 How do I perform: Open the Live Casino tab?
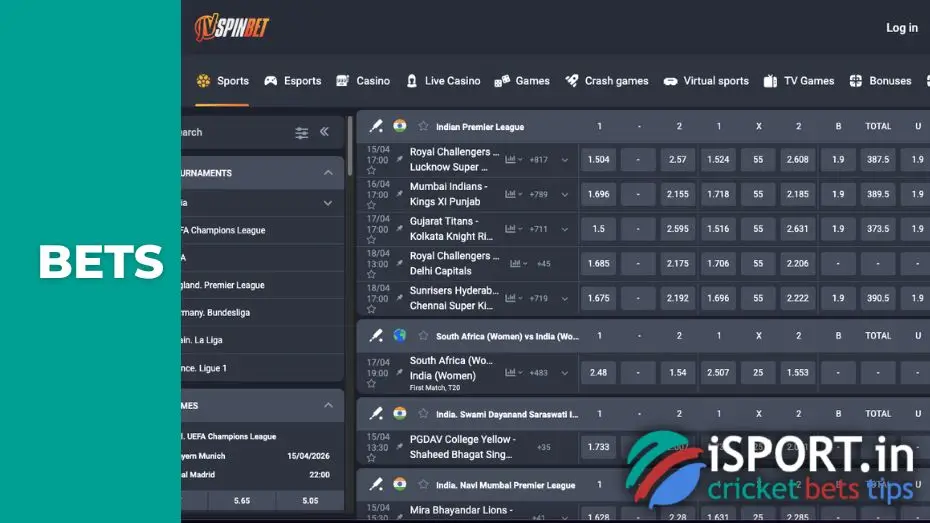coord(443,81)
